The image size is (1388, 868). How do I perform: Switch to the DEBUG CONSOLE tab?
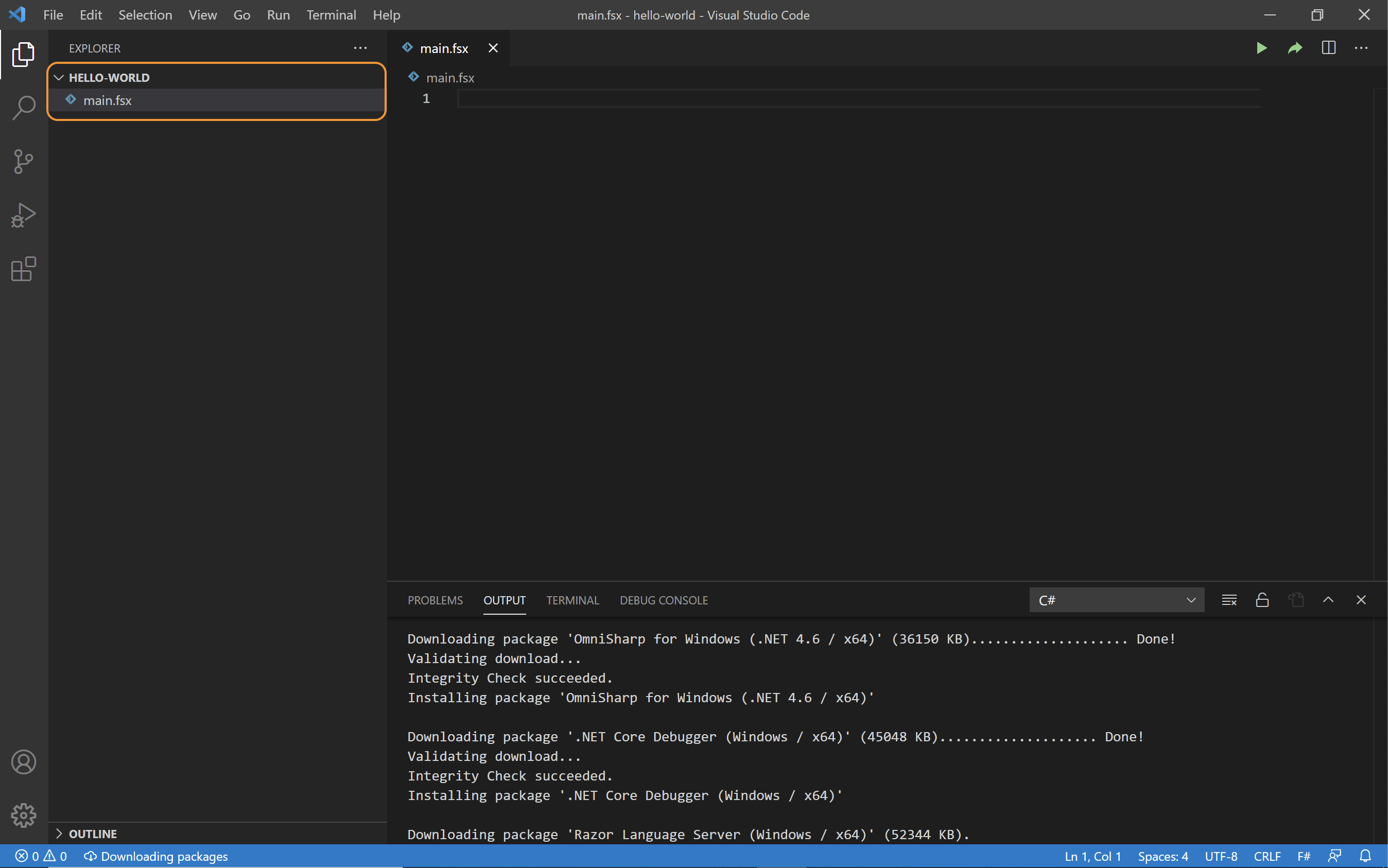(664, 600)
